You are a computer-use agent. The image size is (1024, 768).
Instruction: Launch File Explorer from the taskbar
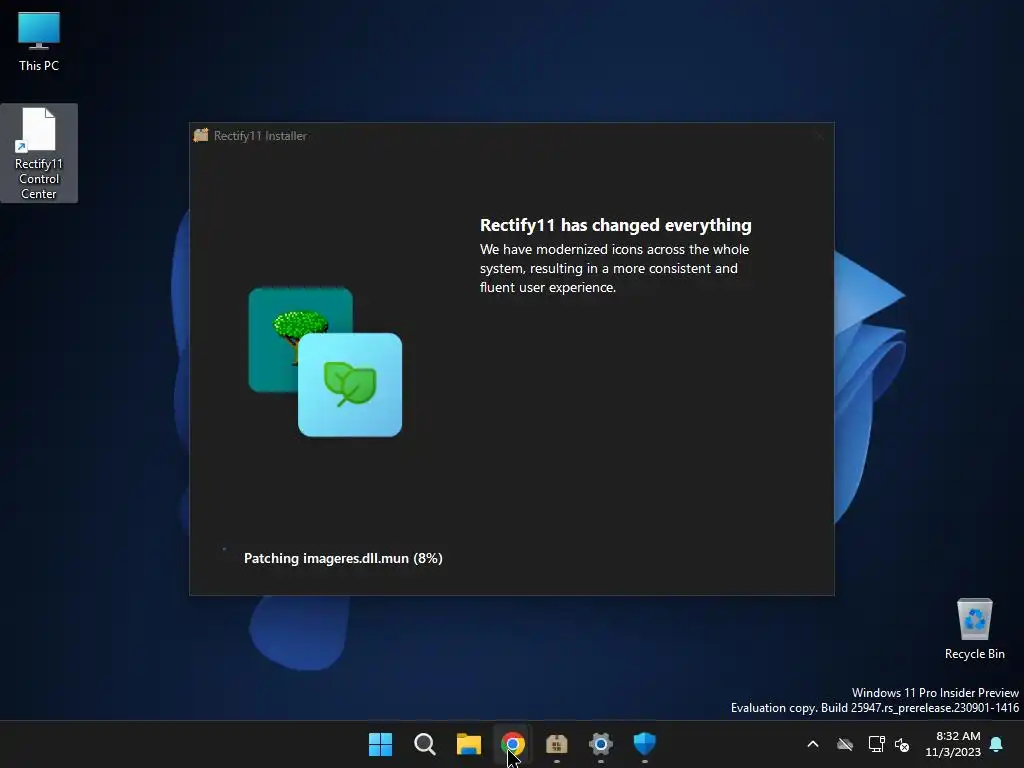pyautogui.click(x=469, y=744)
